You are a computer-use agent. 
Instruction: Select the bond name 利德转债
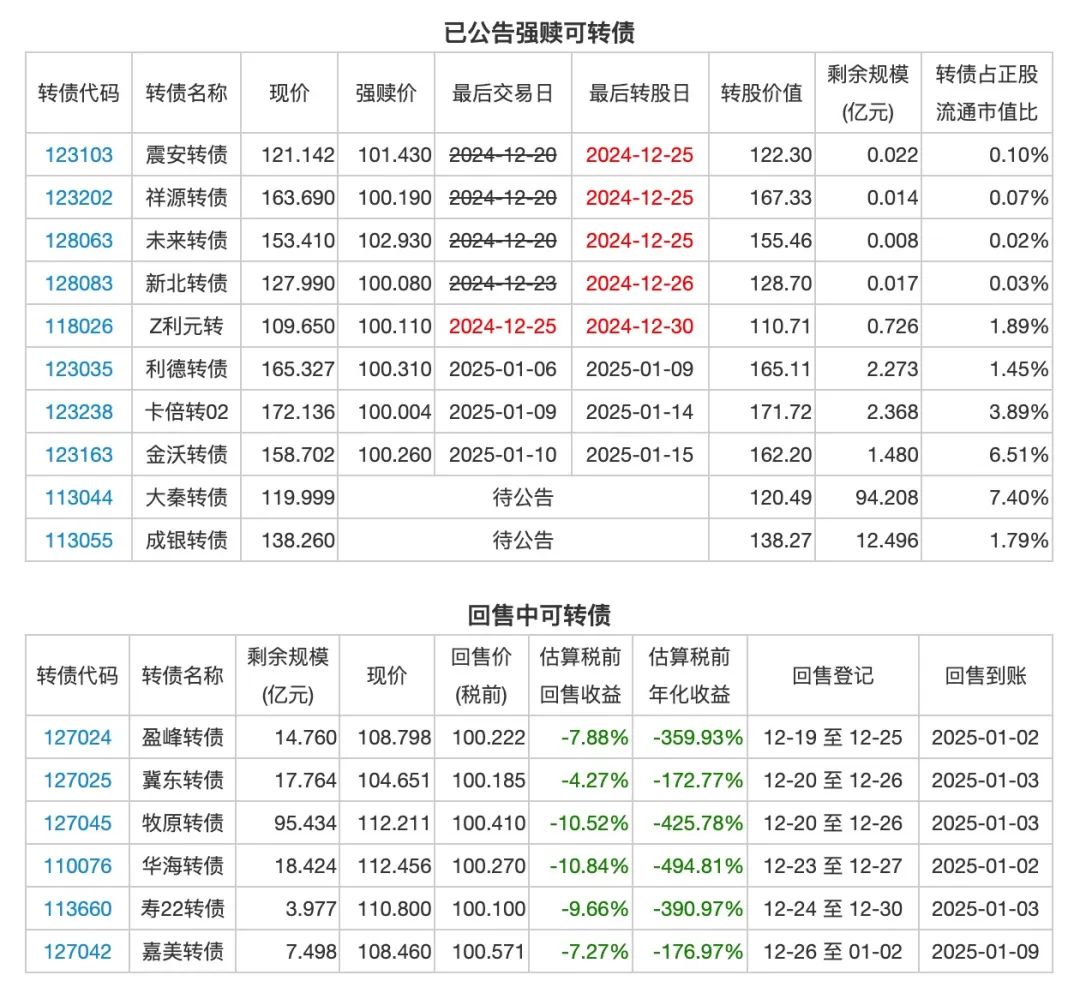pyautogui.click(x=186, y=369)
